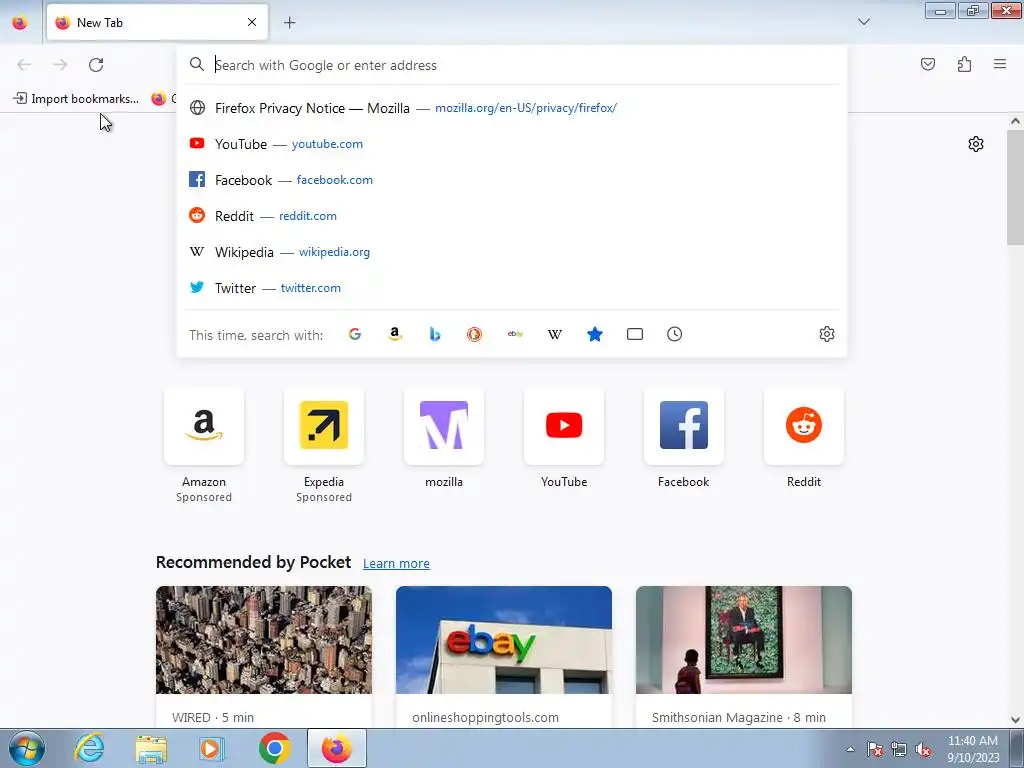The width and height of the screenshot is (1024, 768).
Task: Click the muted volume tray icon
Action: 923,750
